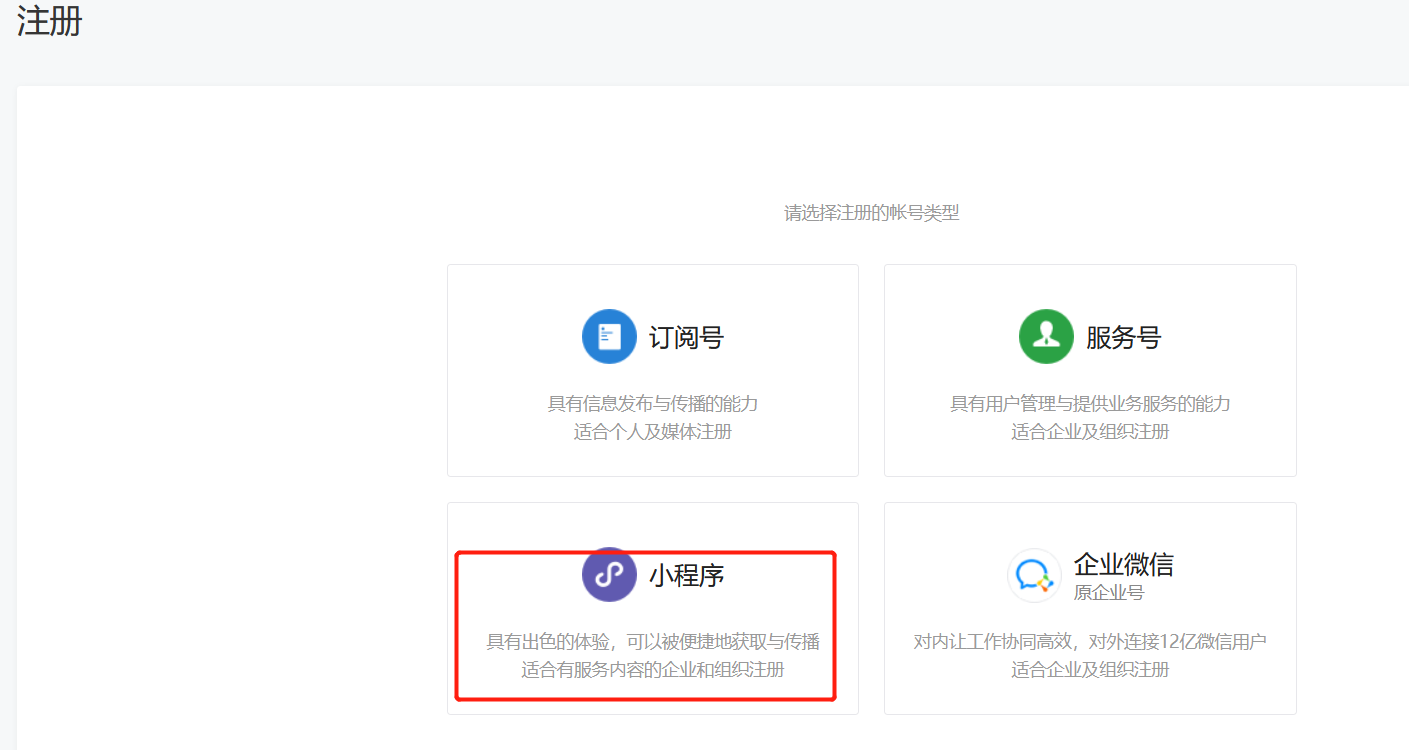Viewport: 1409px width, 750px height.
Task: Click the text 具有信息发布与传播的能力
Action: pyautogui.click(x=653, y=404)
